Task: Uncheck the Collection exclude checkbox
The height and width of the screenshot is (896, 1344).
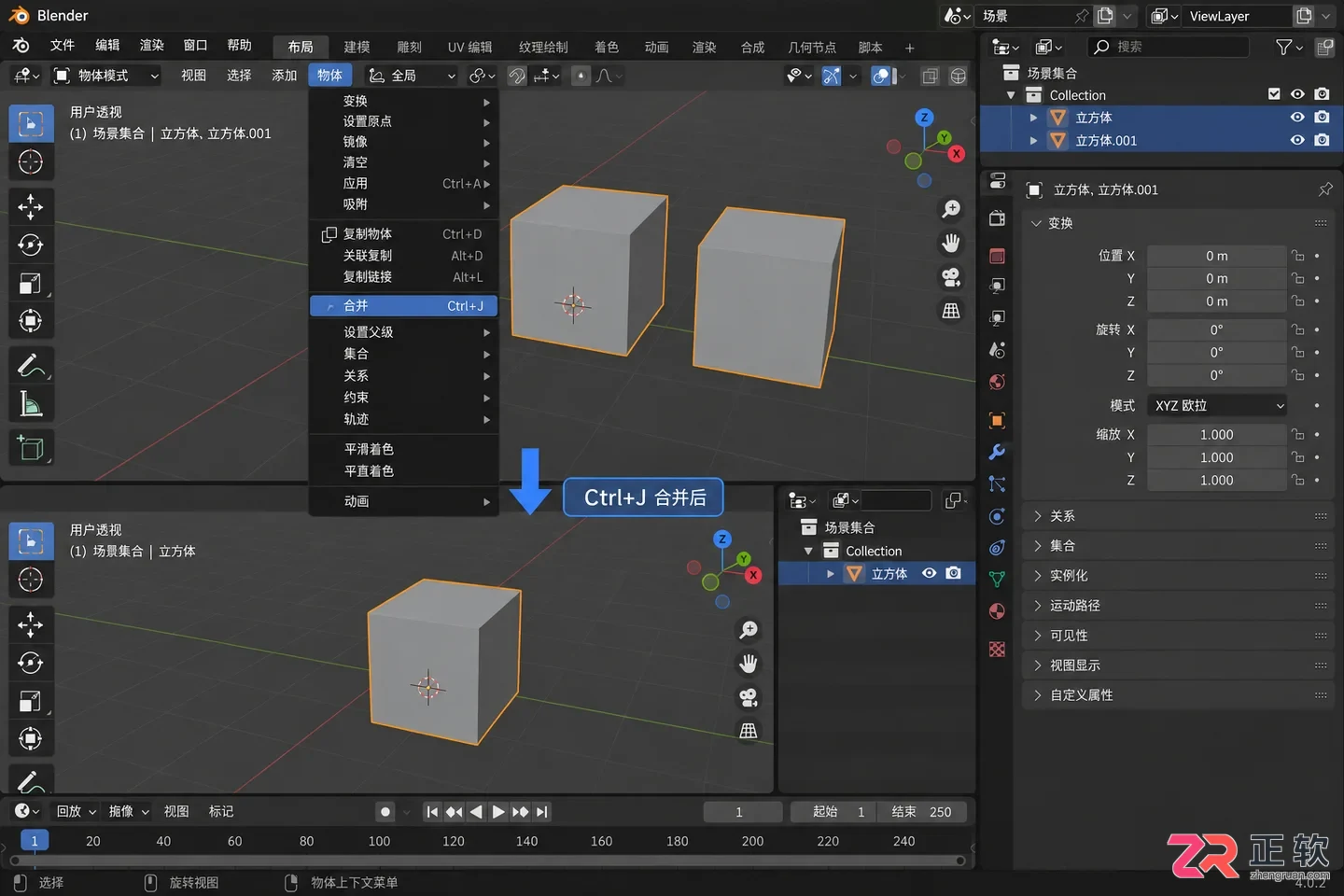Action: [x=1274, y=94]
